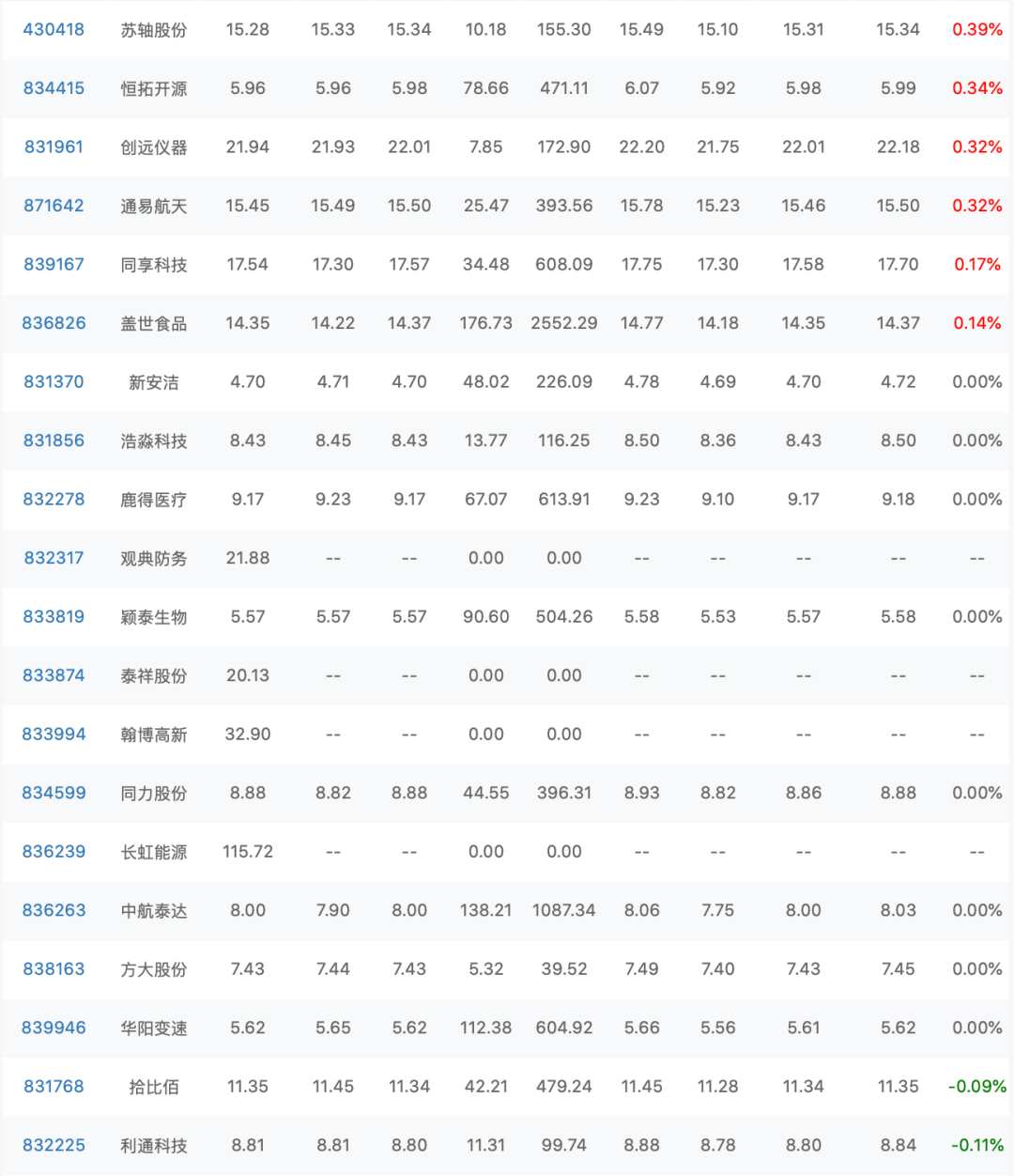This screenshot has width=1014, height=1176.
Task: Click volume 176.73 for 盖世食品
Action: point(486,323)
